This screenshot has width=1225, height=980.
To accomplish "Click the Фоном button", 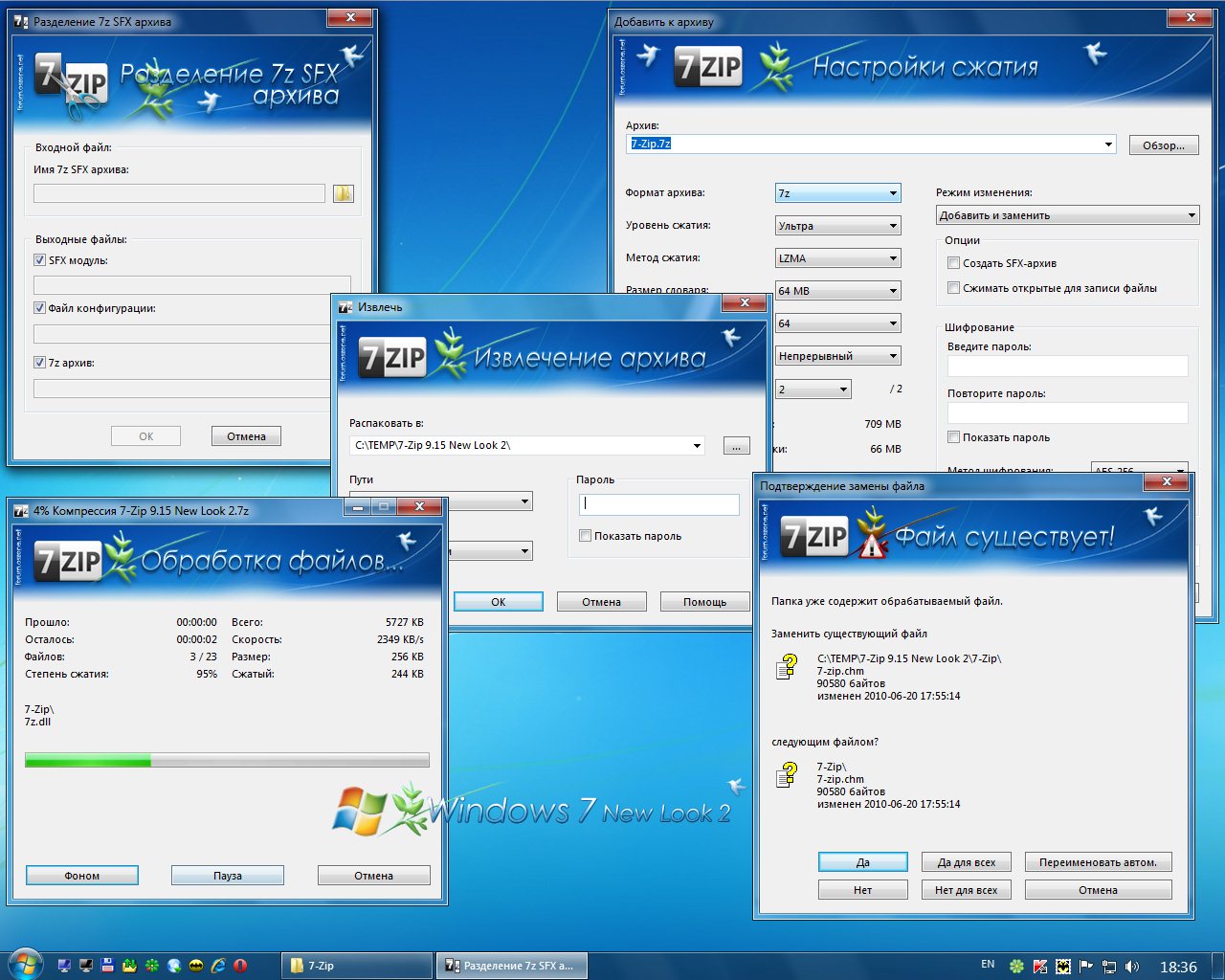I will [82, 876].
